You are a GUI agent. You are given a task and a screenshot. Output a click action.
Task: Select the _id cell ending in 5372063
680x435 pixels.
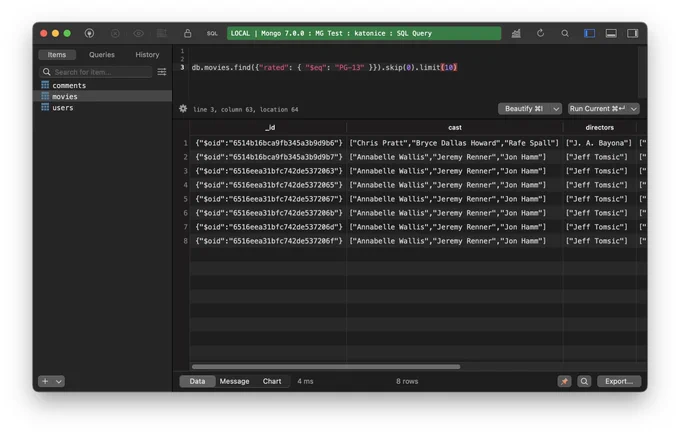pos(269,171)
